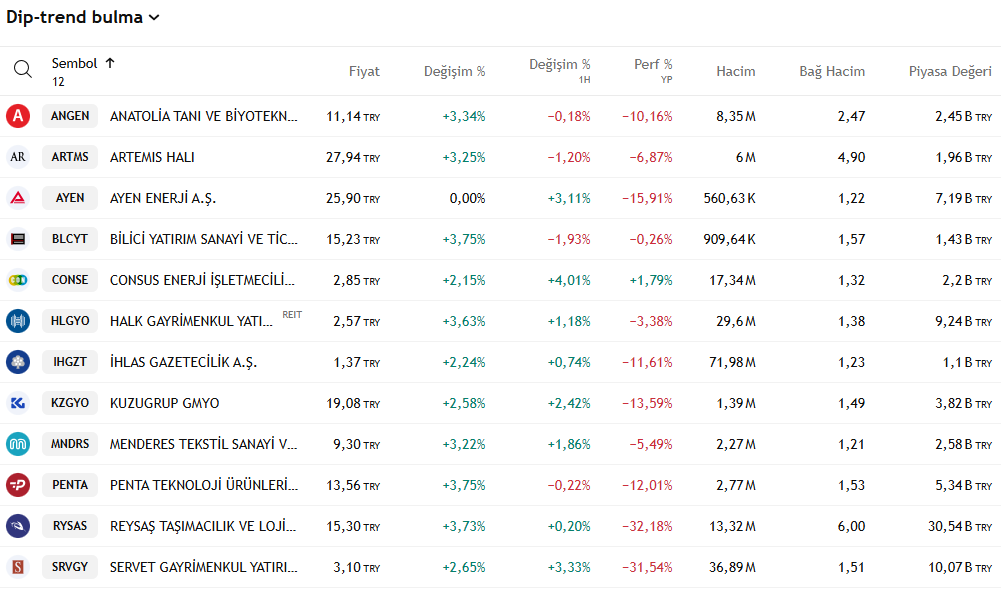Click ARTMS price 27,94 TRY

tap(353, 158)
